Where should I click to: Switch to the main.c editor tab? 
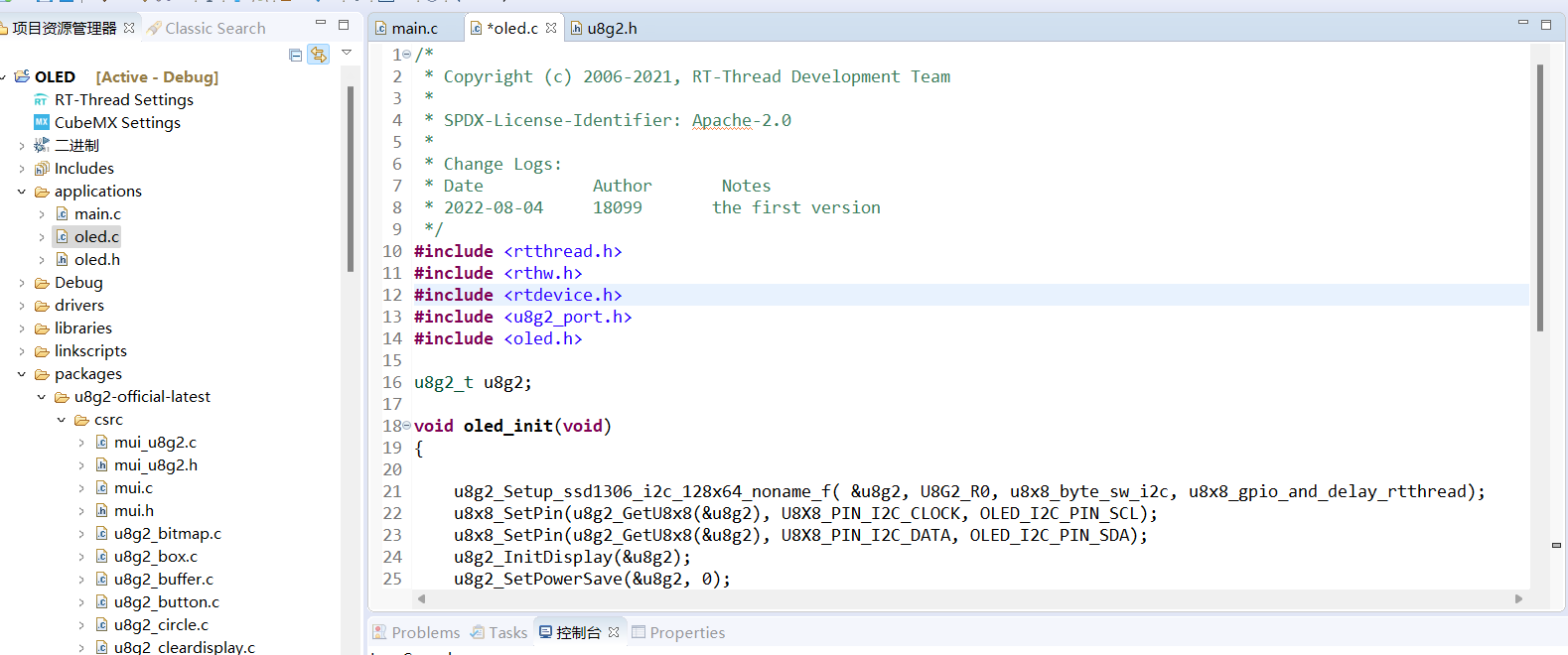407,28
